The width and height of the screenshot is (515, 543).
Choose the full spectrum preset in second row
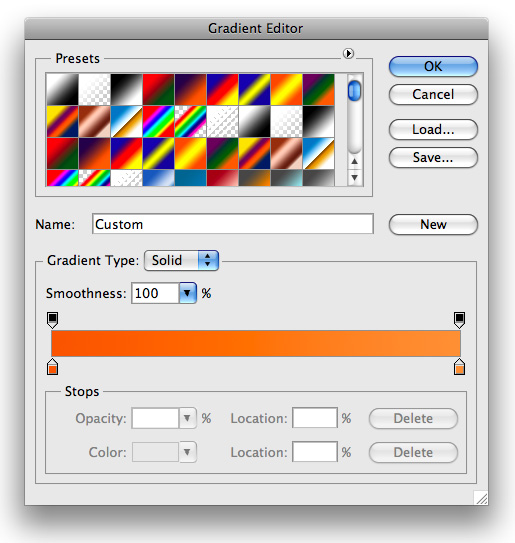[158, 121]
